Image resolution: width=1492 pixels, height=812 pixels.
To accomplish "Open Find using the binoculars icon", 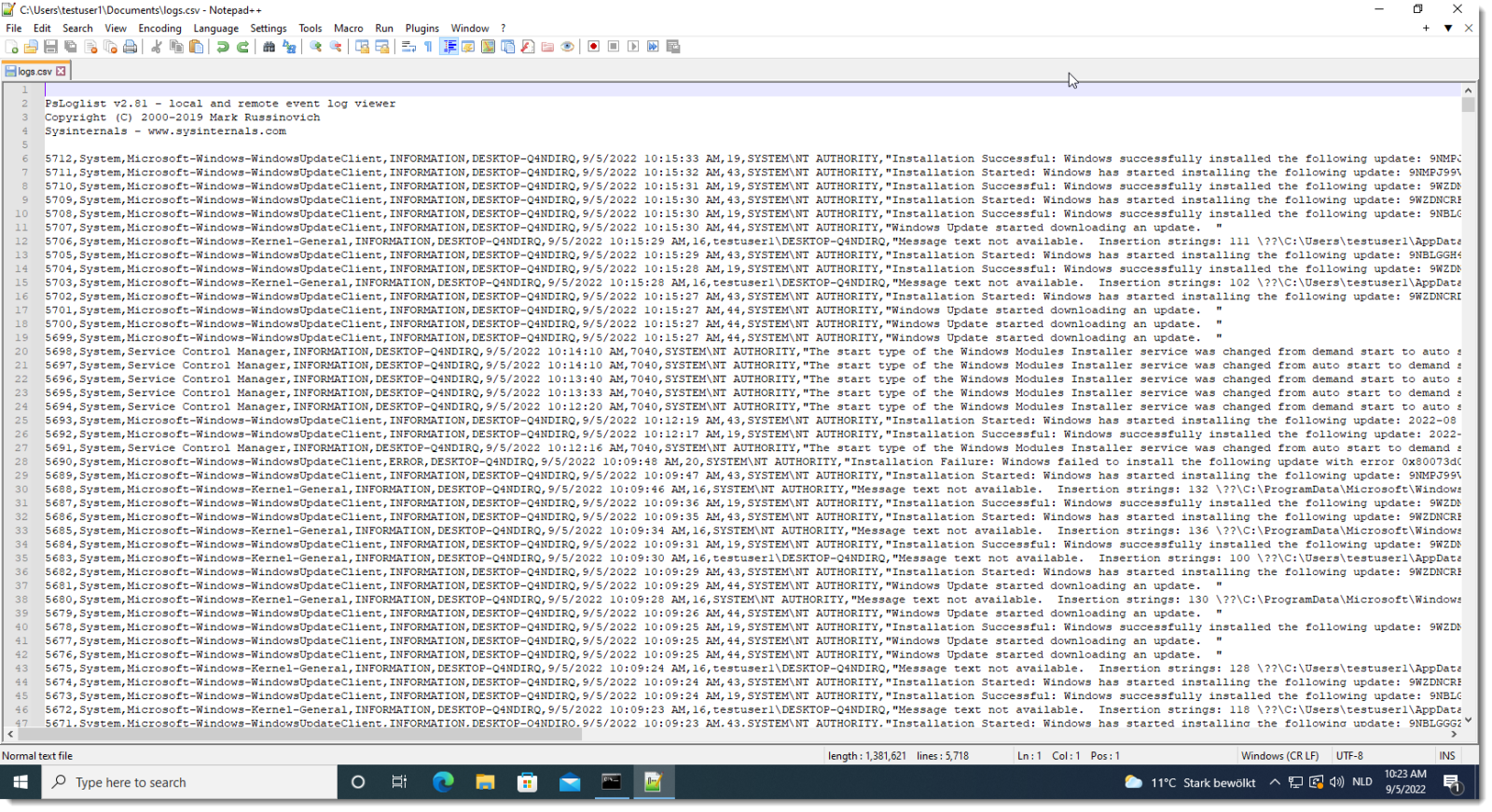I will [269, 47].
